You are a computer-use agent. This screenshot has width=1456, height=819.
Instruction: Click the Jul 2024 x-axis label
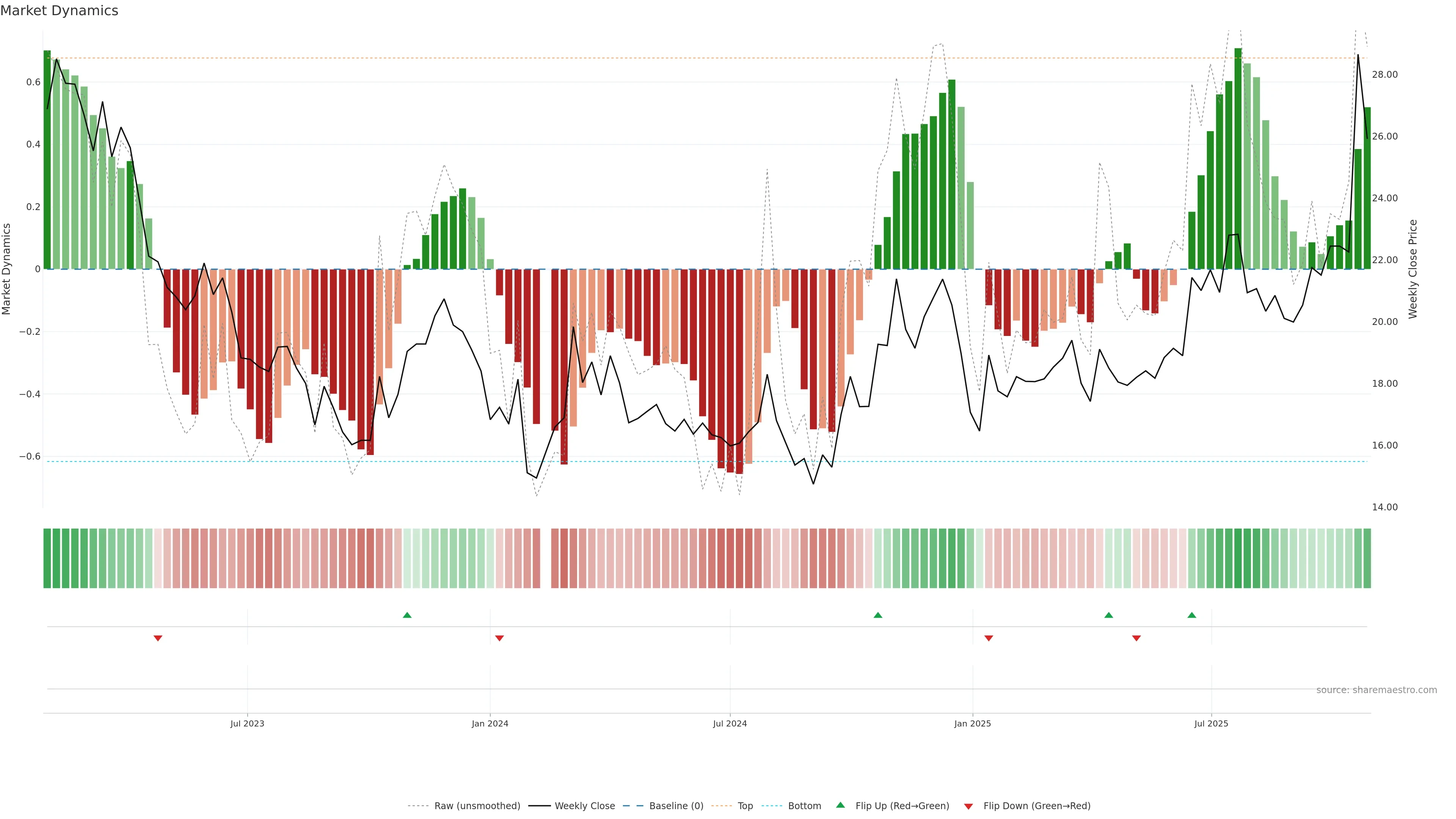tap(730, 723)
